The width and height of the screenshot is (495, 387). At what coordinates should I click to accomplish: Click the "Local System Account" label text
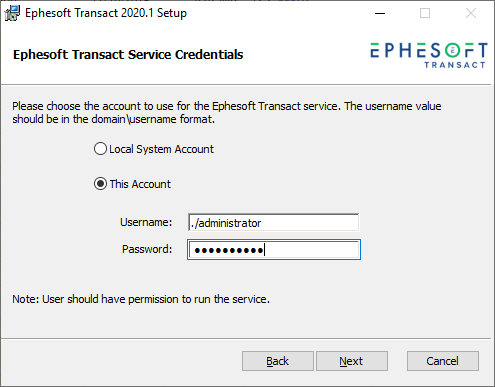click(161, 149)
